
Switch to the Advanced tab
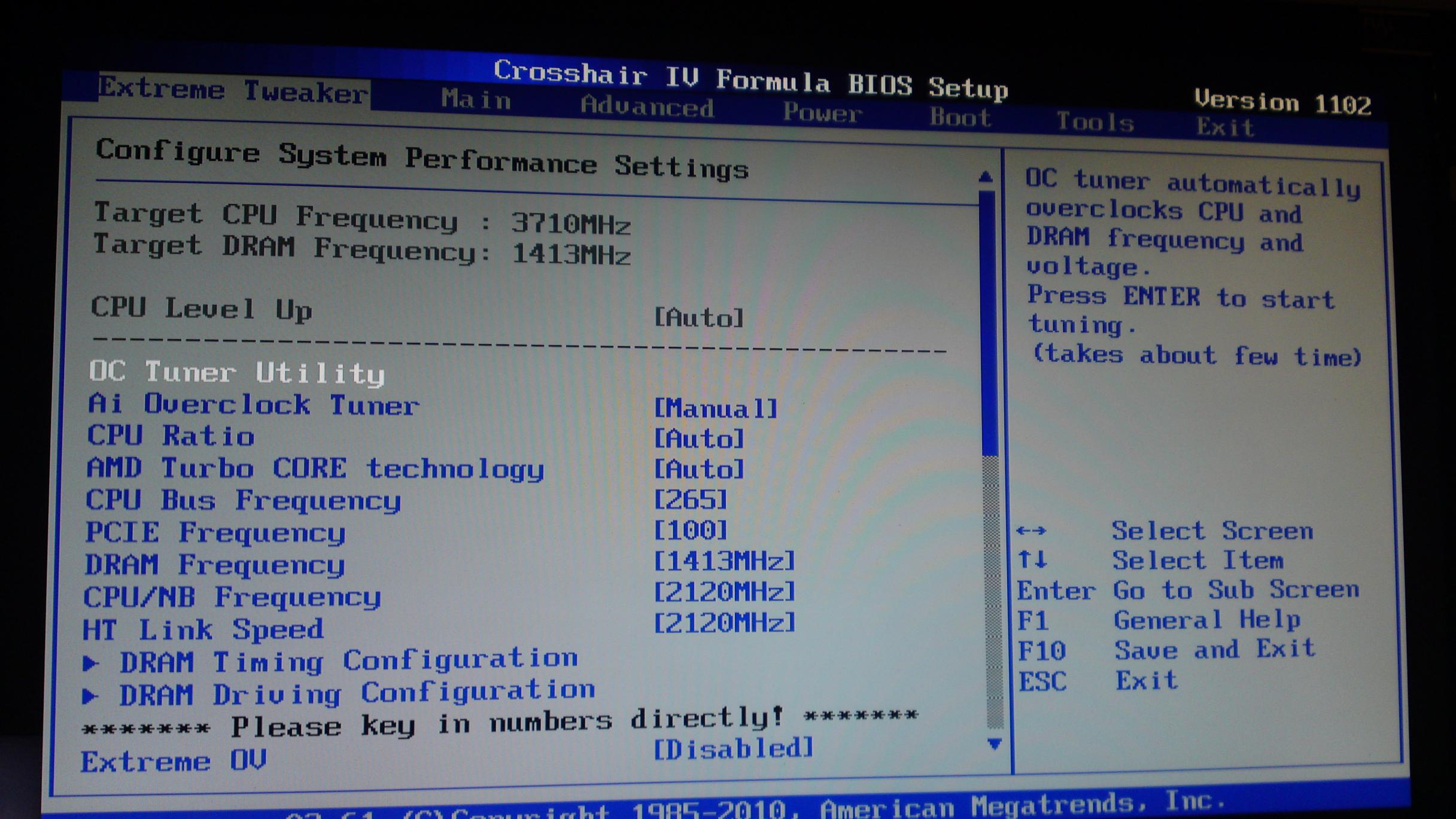coord(648,106)
